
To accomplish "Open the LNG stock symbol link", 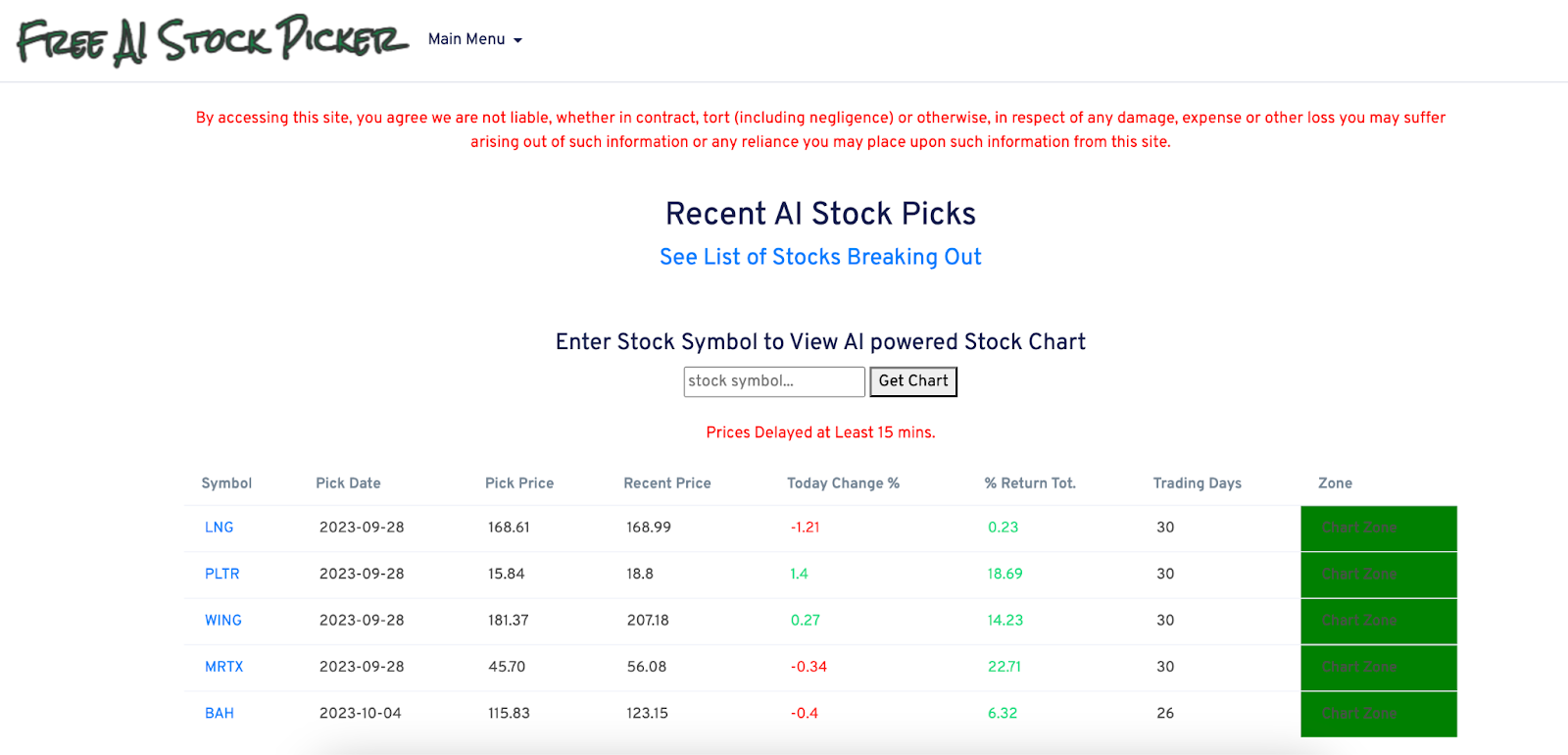I will pyautogui.click(x=219, y=528).
